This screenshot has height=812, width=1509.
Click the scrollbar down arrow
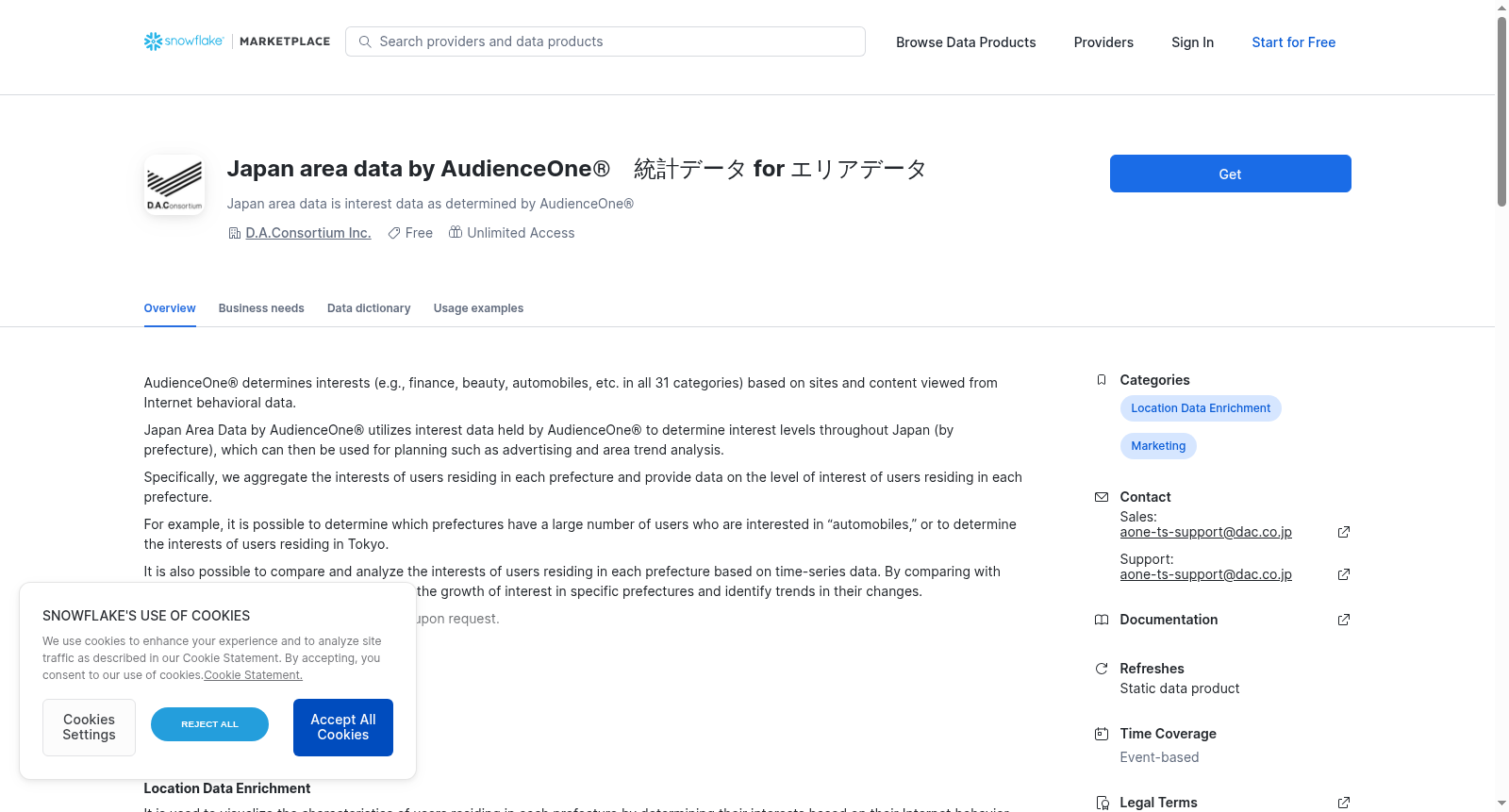tap(1502, 804)
